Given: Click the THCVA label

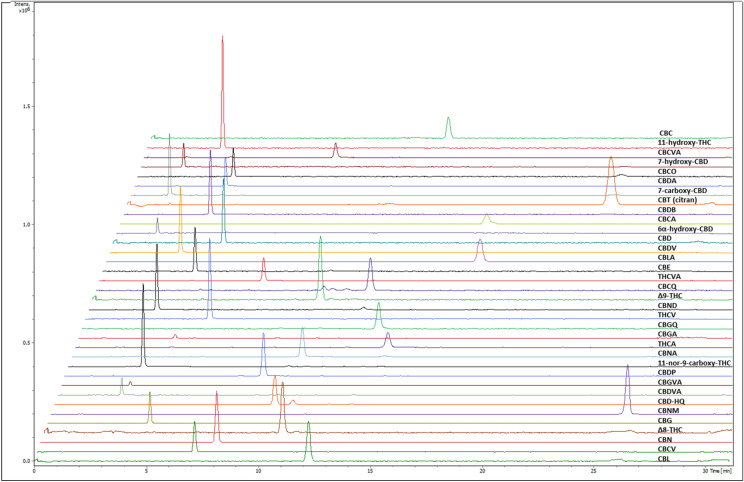Looking at the screenshot, I should point(669,277).
